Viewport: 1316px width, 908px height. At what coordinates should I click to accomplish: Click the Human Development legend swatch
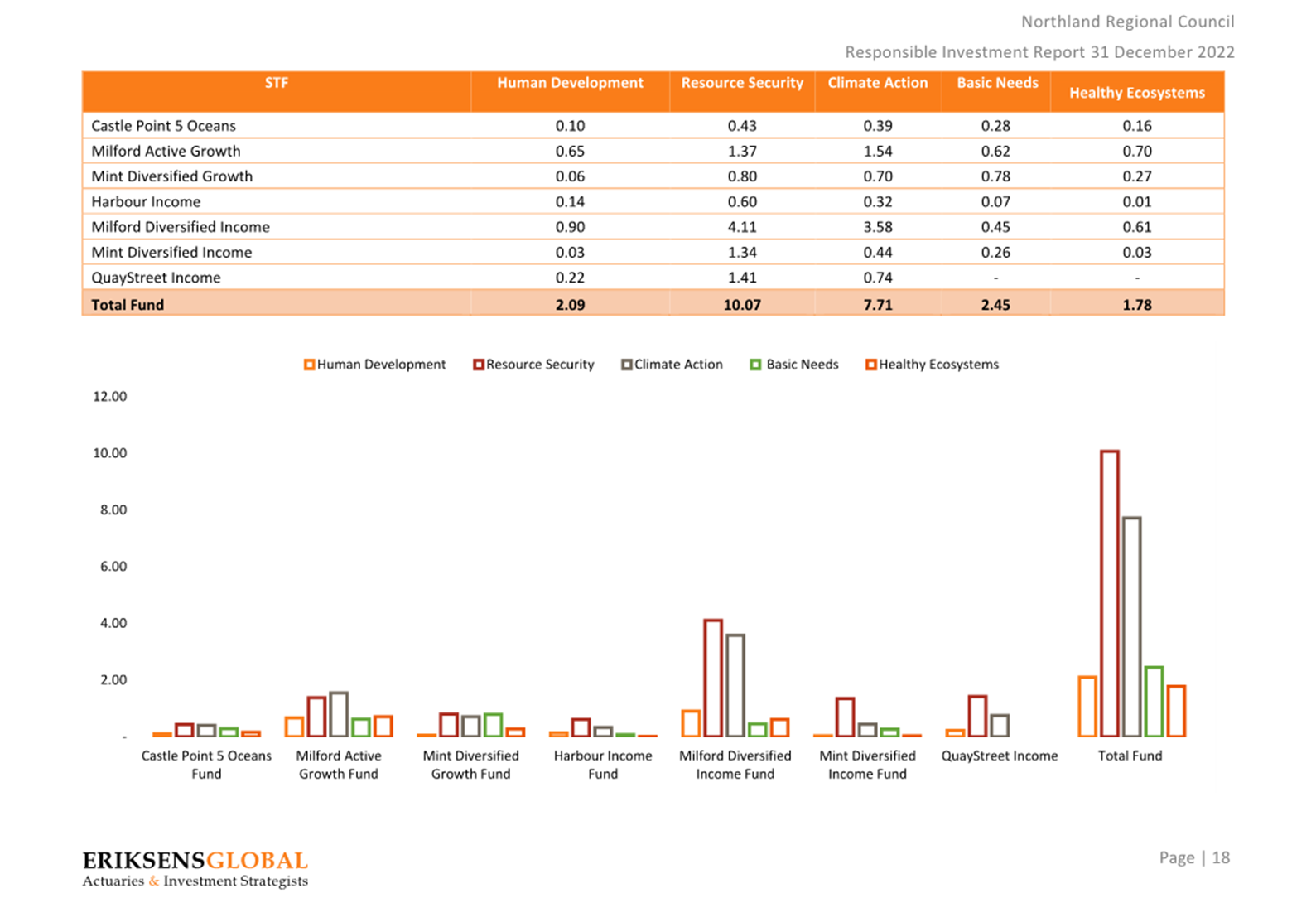click(x=309, y=365)
